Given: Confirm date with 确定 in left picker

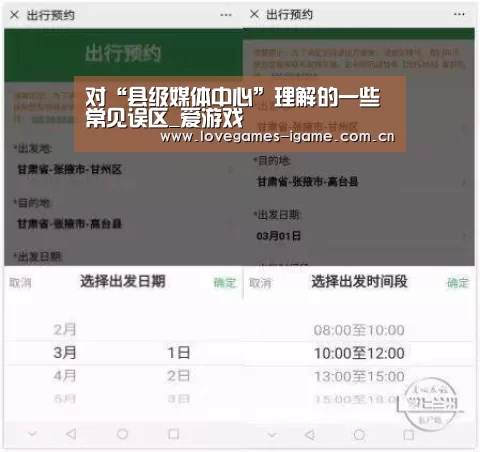Looking at the screenshot, I should [x=225, y=283].
